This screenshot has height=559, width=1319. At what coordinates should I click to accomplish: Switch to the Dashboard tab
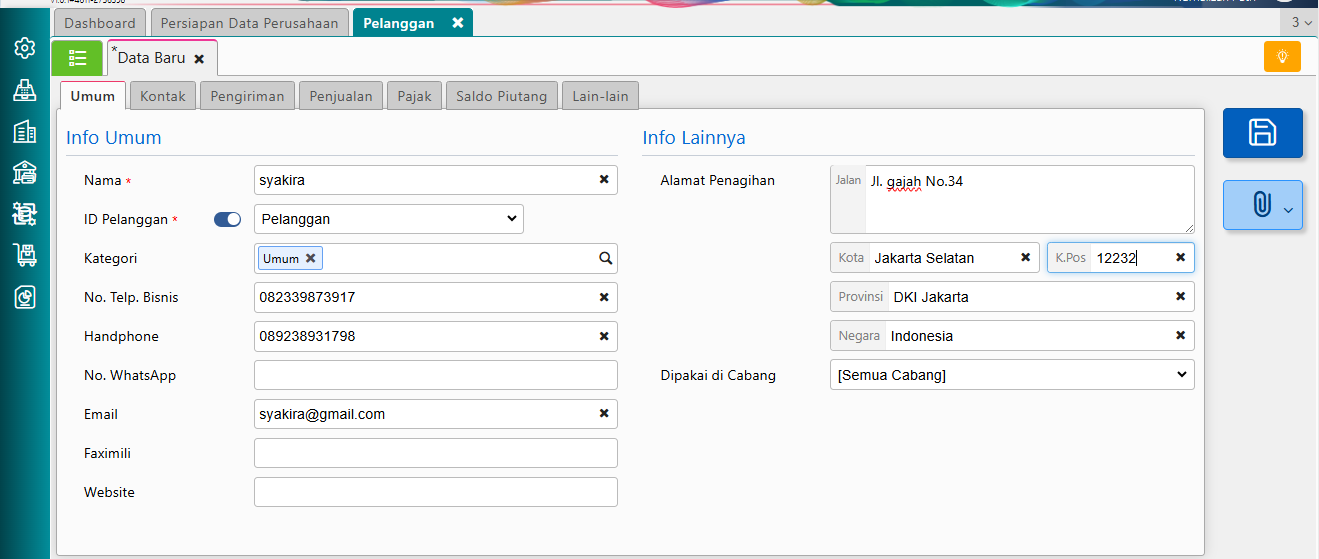[x=100, y=22]
